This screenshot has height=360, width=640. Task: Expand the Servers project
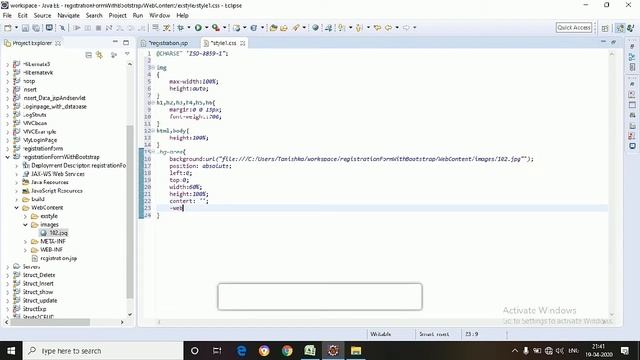click(7, 267)
